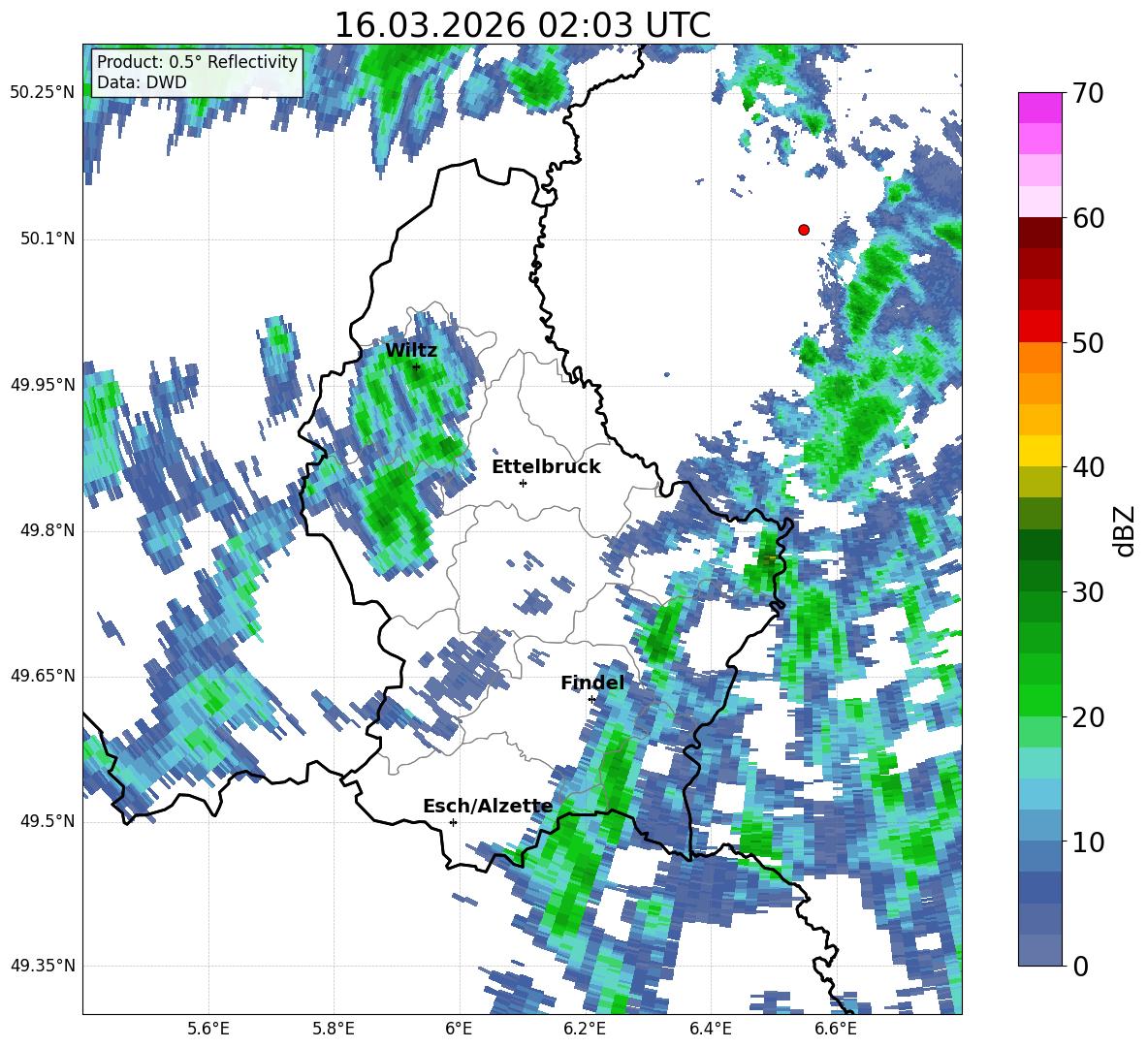The width and height of the screenshot is (1148, 1048).
Task: Click the 49.8°N latitude label
Action: 48,530
